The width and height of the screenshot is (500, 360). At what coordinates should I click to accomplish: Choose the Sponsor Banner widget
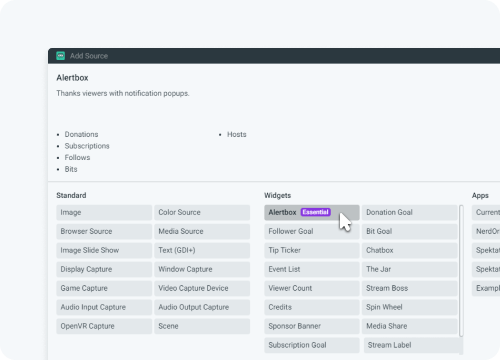(x=312, y=326)
